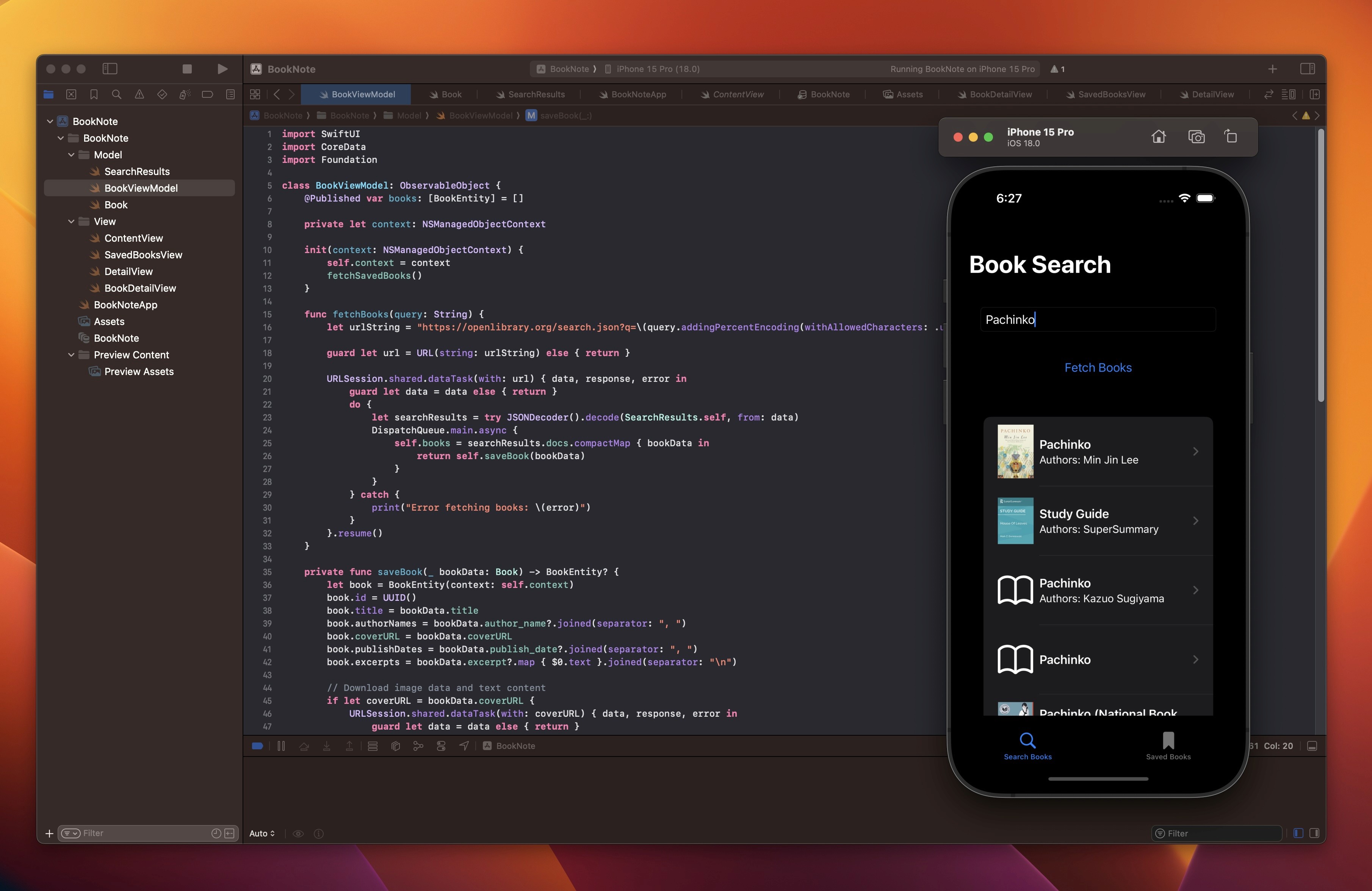The height and width of the screenshot is (891, 1372).
Task: Open the Saved Books tab in the simulator
Action: click(1168, 746)
